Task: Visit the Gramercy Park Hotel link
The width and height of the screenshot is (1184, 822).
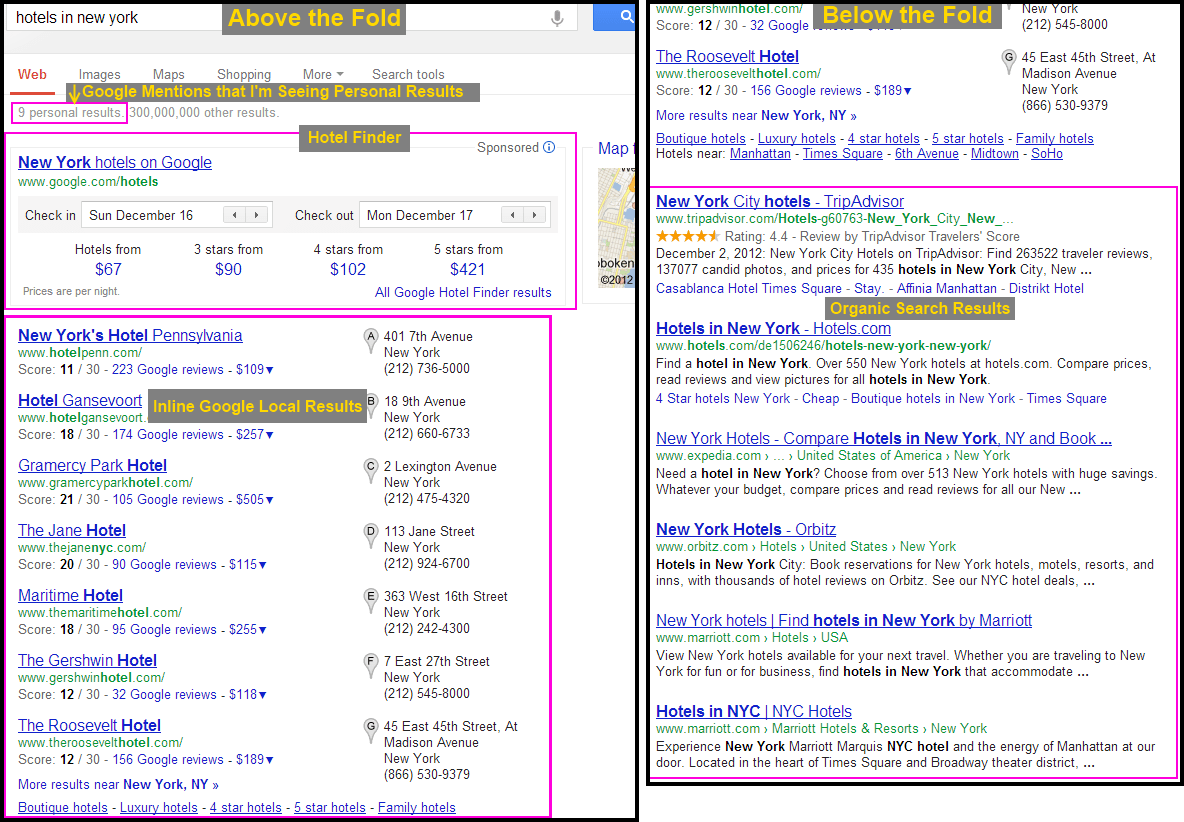Action: tap(92, 465)
